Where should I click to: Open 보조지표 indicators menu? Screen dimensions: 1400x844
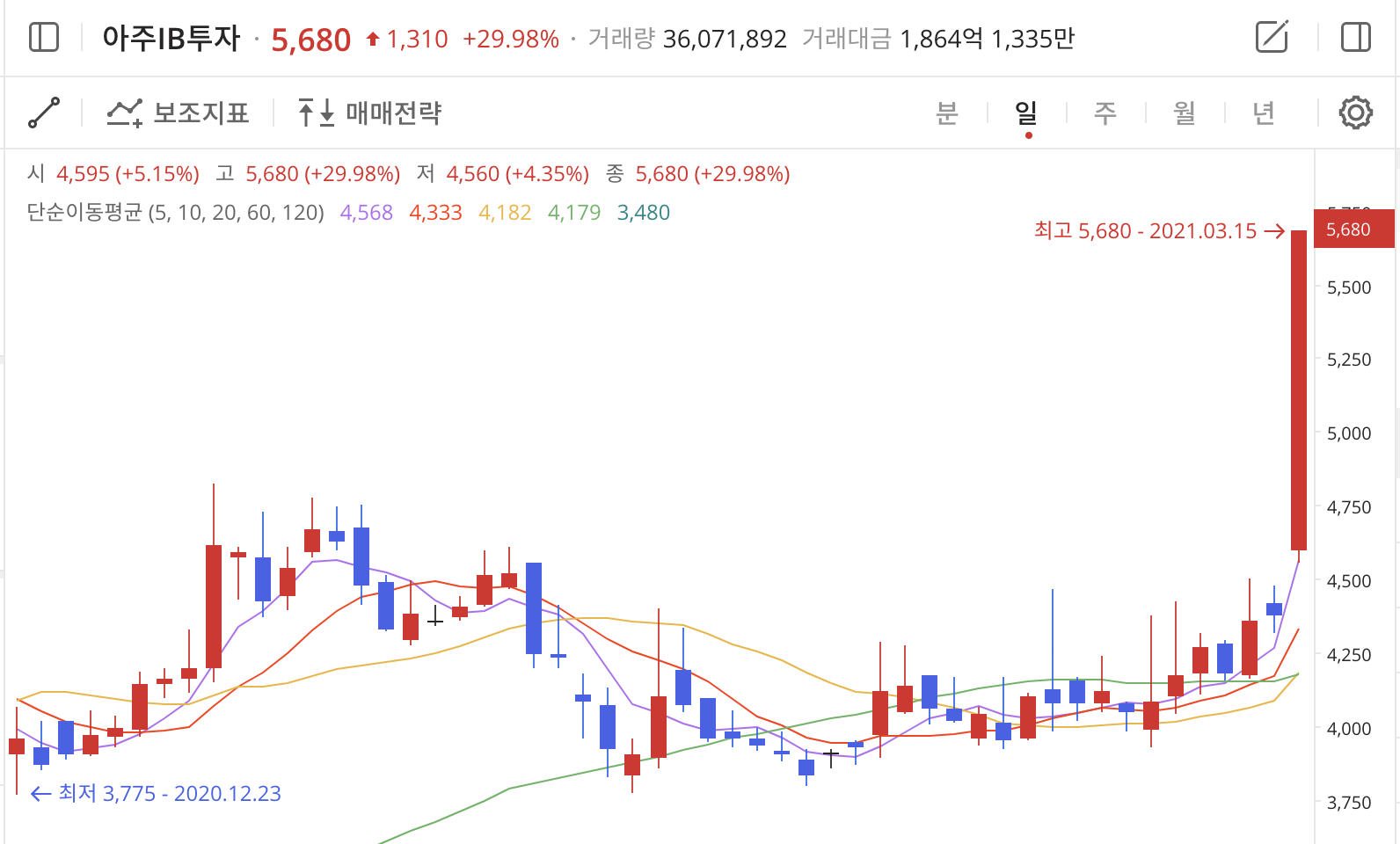click(179, 113)
